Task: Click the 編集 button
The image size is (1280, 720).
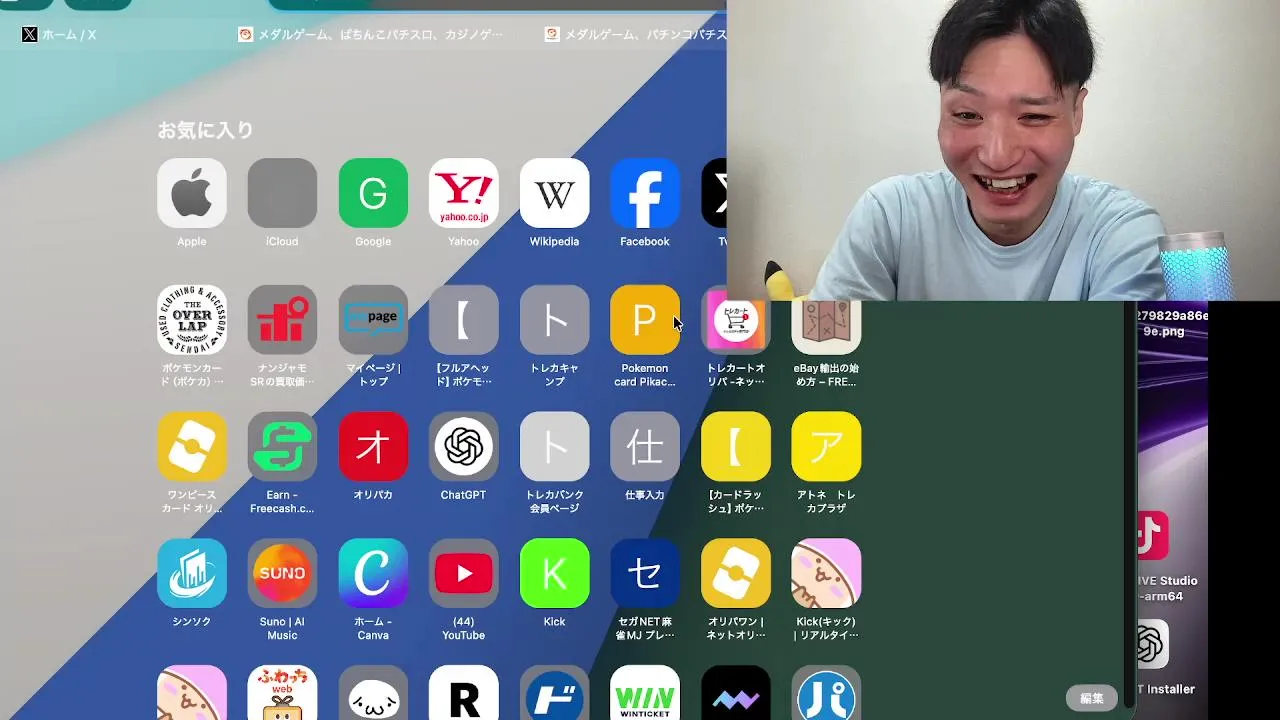Action: [x=1092, y=698]
